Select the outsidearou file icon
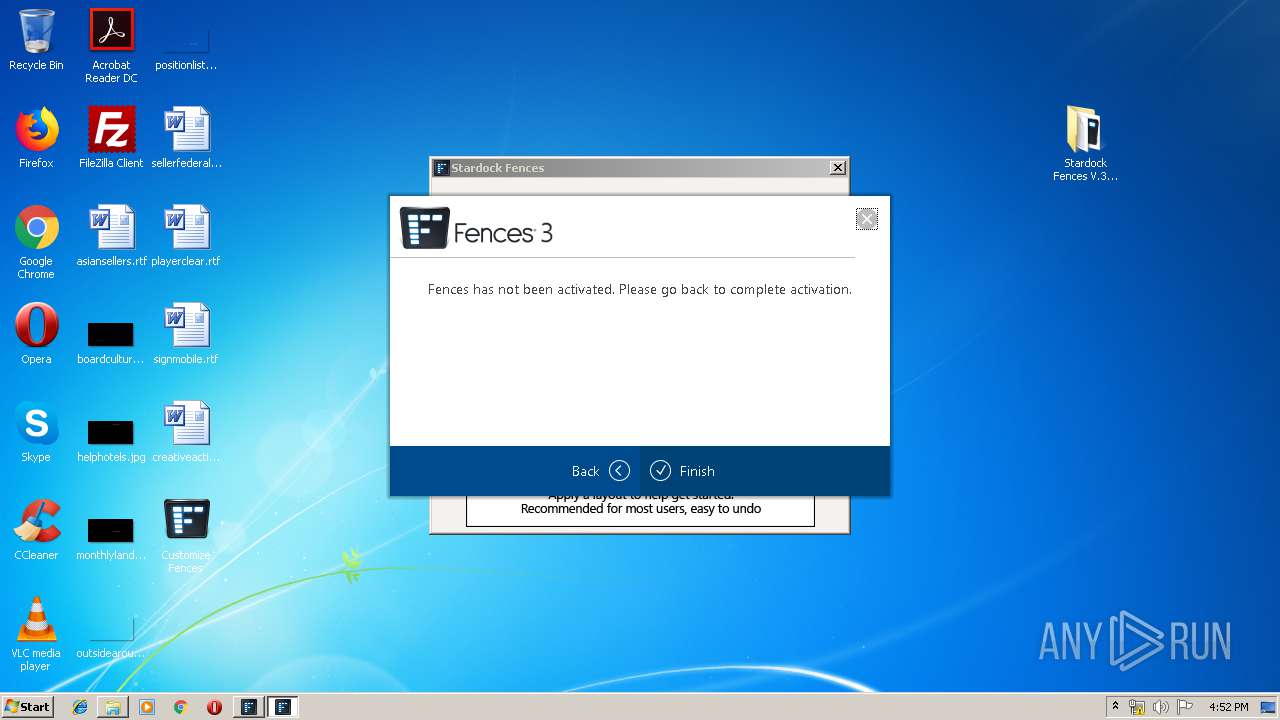 (111, 637)
